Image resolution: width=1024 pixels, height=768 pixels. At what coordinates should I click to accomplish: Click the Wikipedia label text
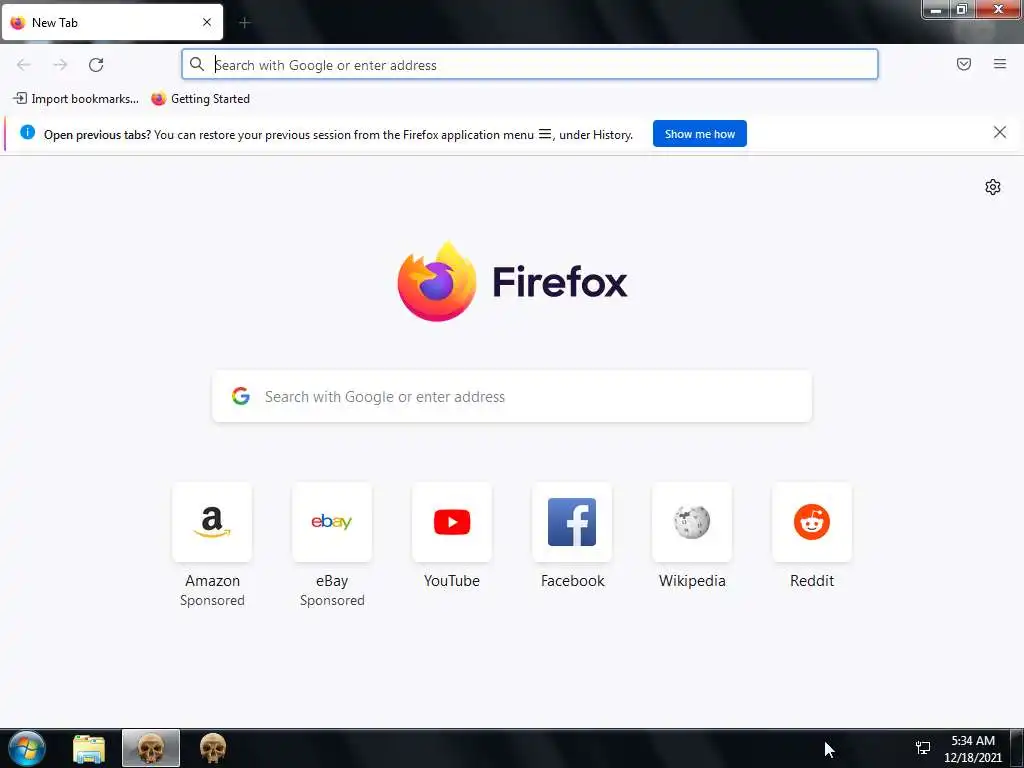click(x=692, y=581)
